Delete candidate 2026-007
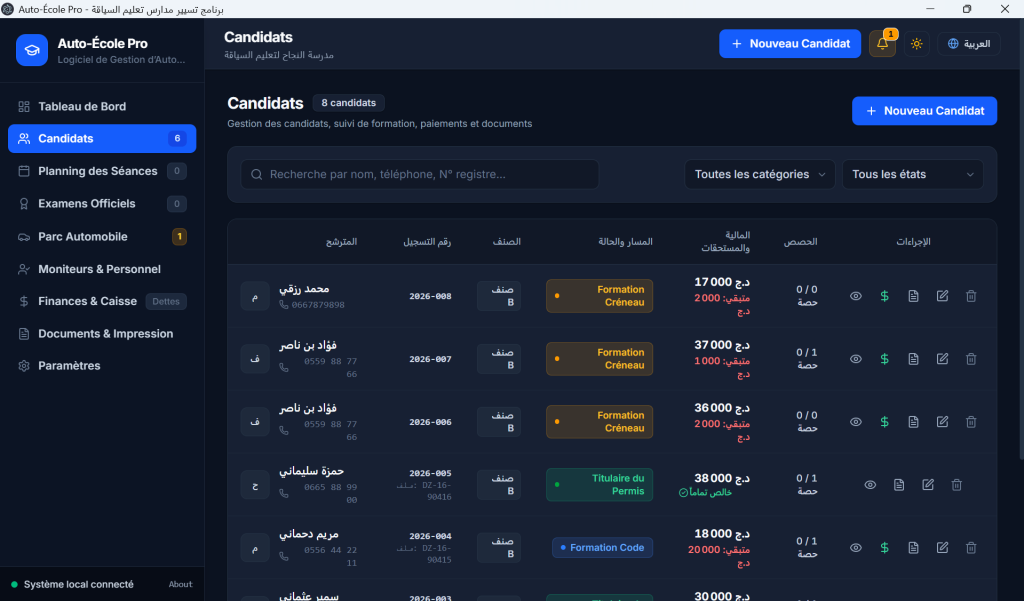 pos(971,359)
